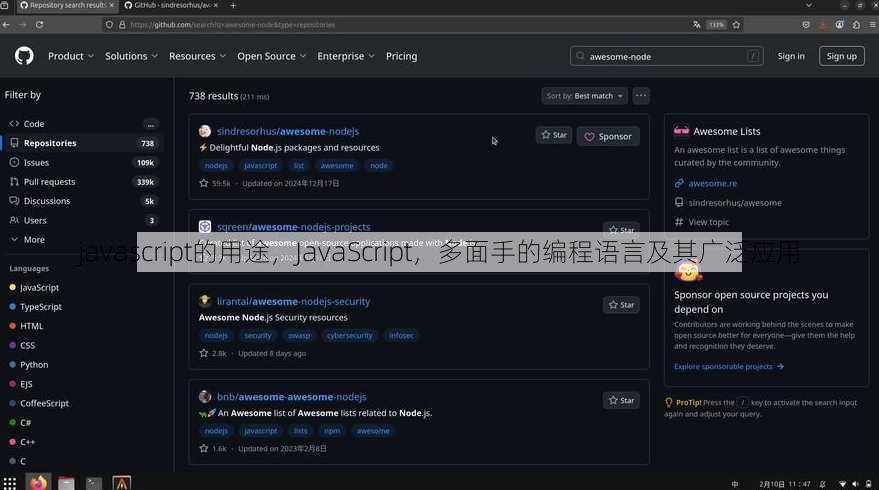Sponsor sindresorhus with the heart button
The width and height of the screenshot is (879, 490).
(x=608, y=136)
